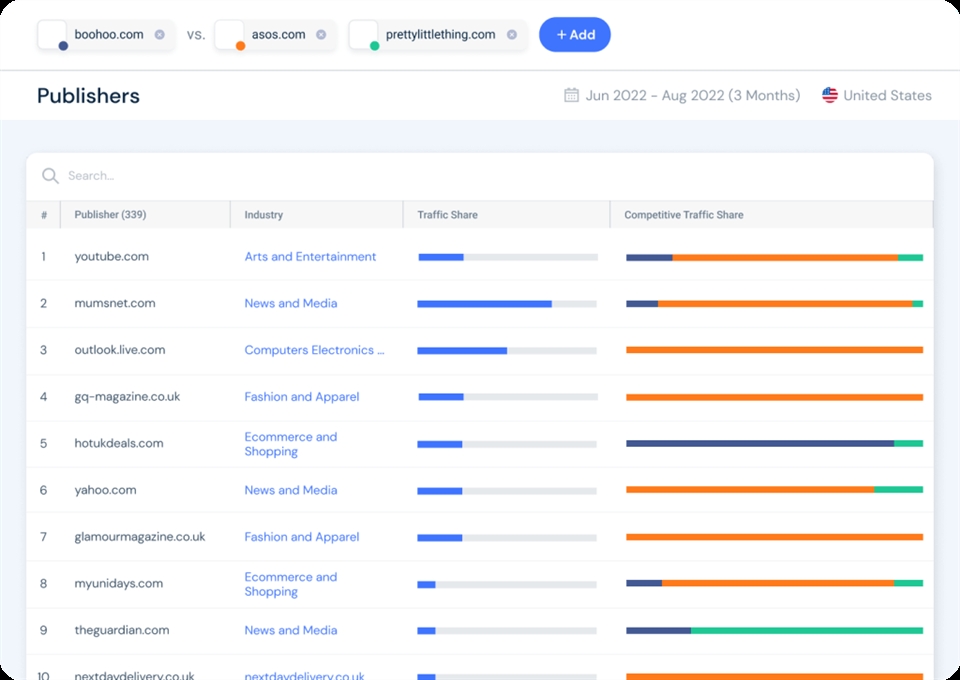Image resolution: width=960 pixels, height=680 pixels.
Task: Visit theguardian.com row link
Action: (x=120, y=630)
